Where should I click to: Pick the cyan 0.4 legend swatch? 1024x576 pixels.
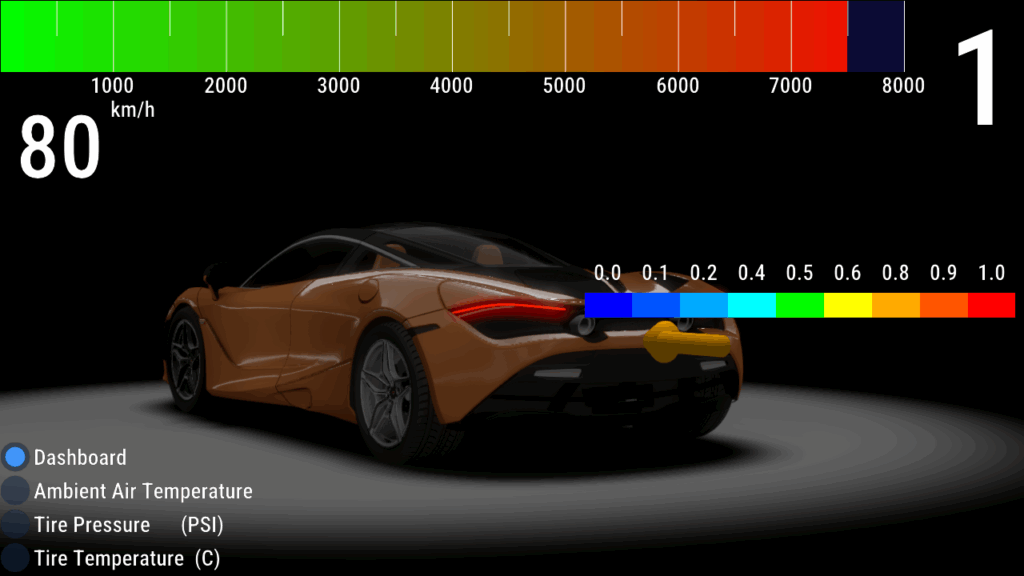pos(752,305)
